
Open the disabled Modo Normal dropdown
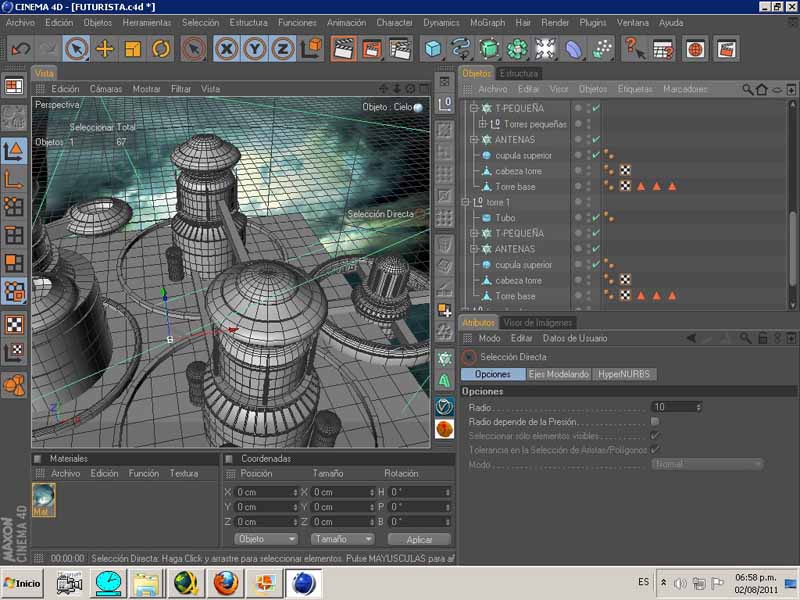pyautogui.click(x=707, y=464)
